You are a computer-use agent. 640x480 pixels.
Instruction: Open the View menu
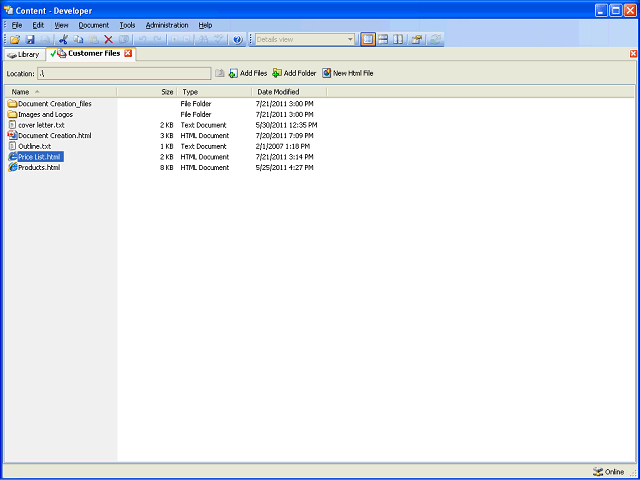click(x=61, y=25)
